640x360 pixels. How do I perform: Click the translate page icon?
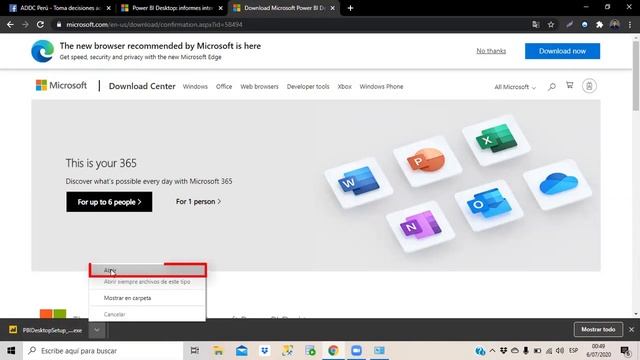point(536,24)
